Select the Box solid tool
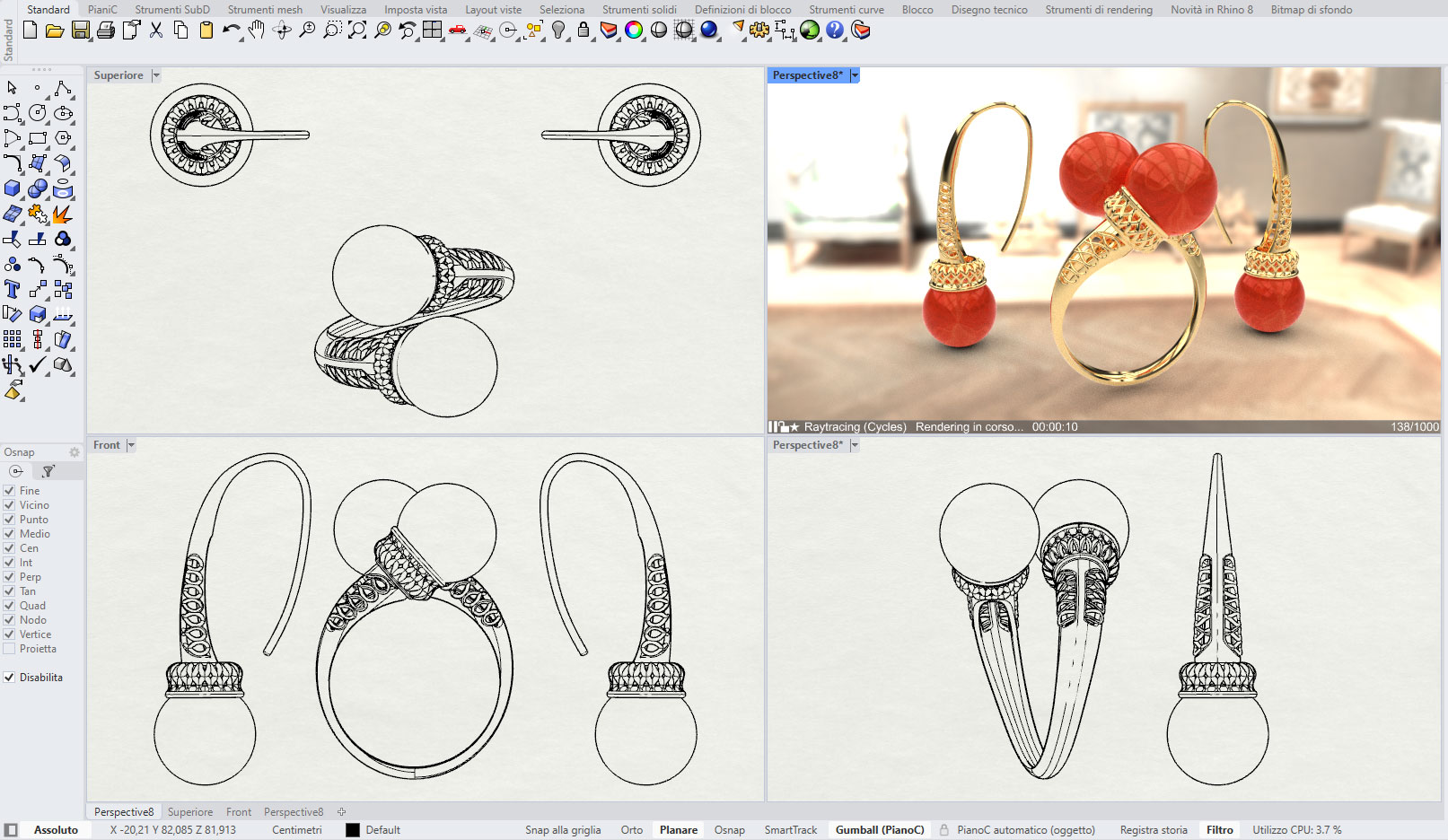The height and width of the screenshot is (840, 1448). point(13,188)
